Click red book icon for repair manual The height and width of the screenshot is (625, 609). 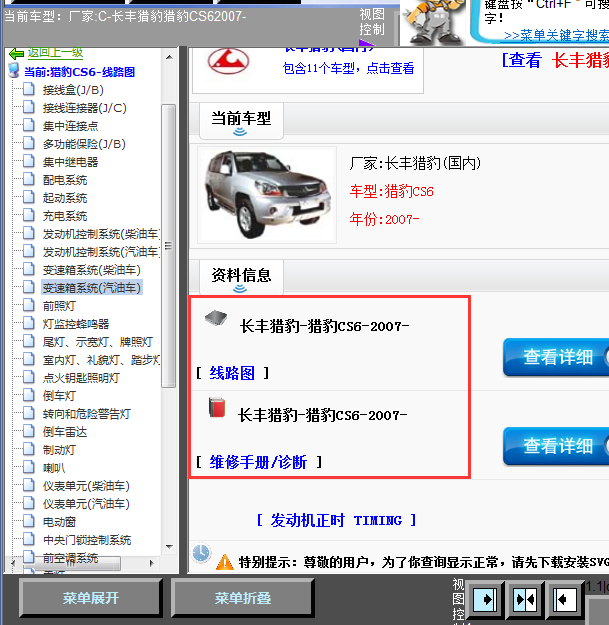(217, 407)
